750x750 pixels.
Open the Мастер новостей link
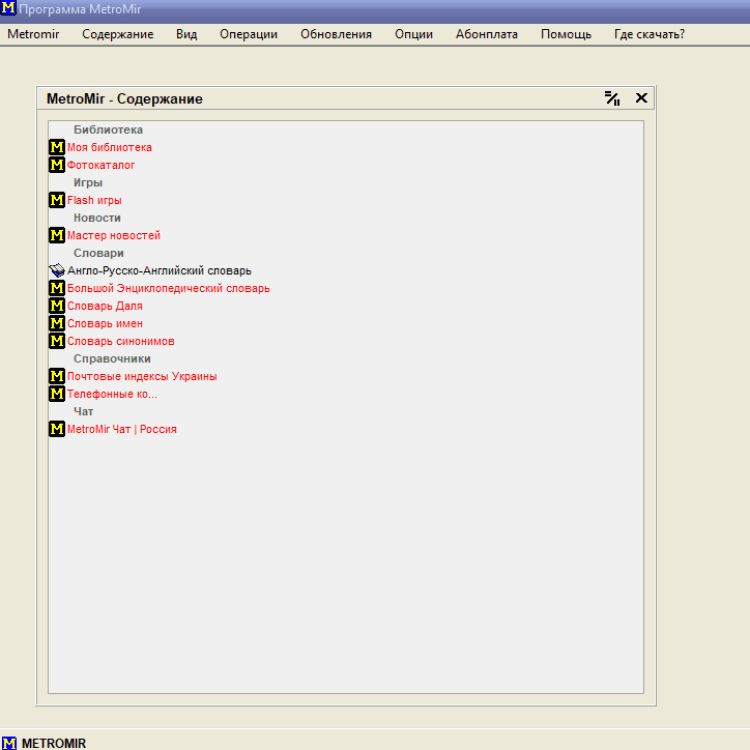point(114,236)
